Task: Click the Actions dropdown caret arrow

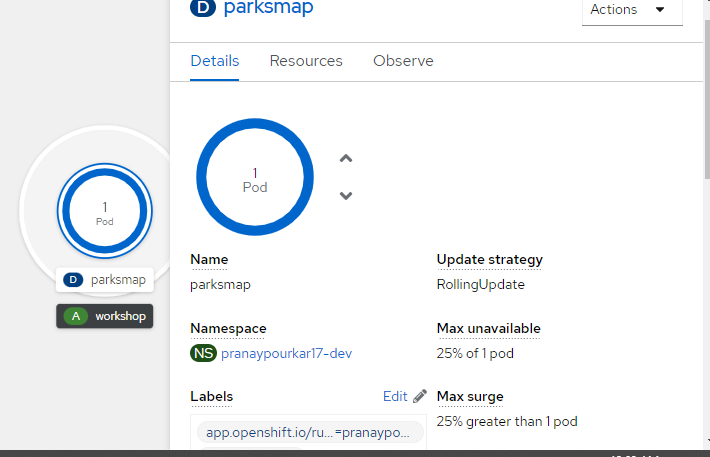Action: click(660, 10)
